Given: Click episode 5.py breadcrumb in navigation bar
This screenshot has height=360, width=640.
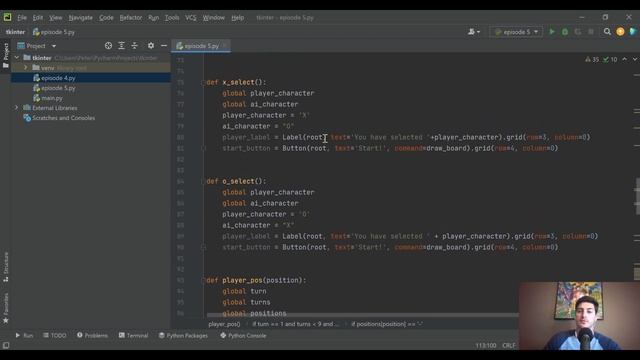Looking at the screenshot, I should tap(53, 32).
